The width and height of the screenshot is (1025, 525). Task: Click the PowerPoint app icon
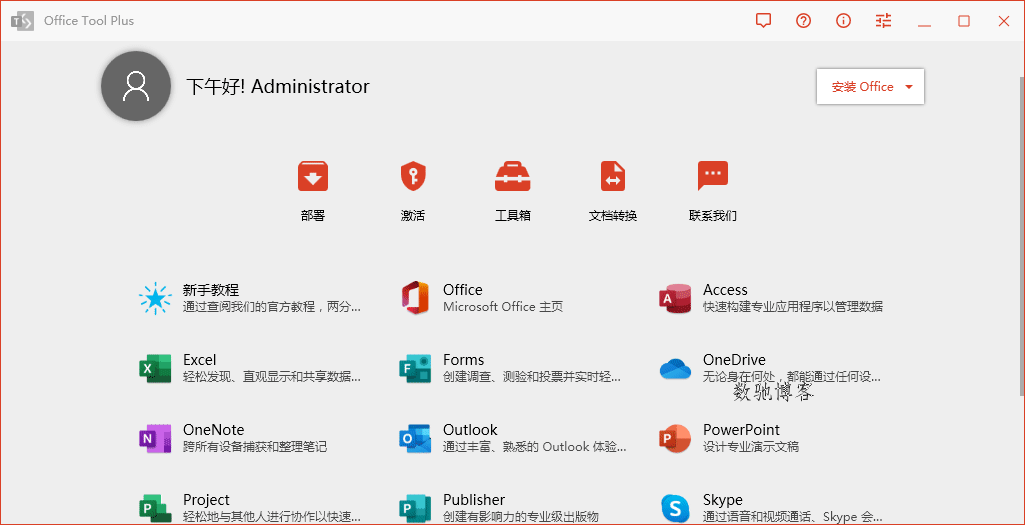[x=675, y=438]
